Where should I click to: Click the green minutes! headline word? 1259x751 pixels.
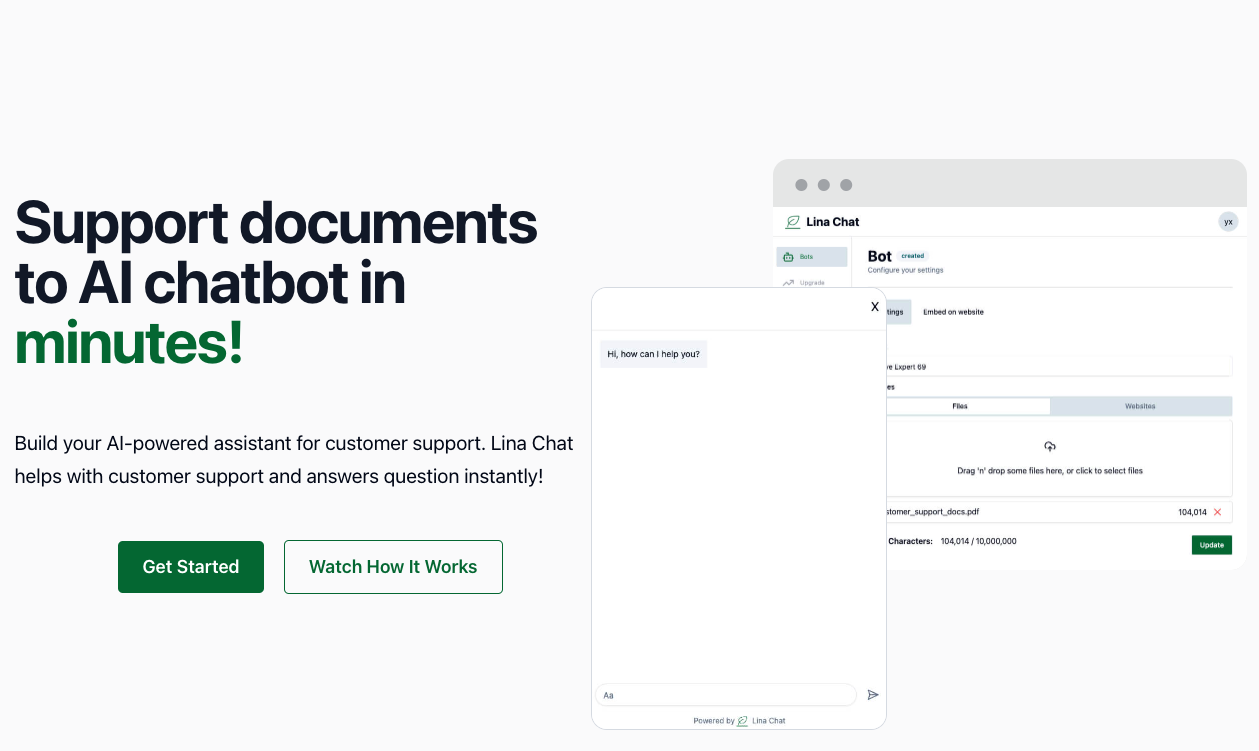[129, 343]
